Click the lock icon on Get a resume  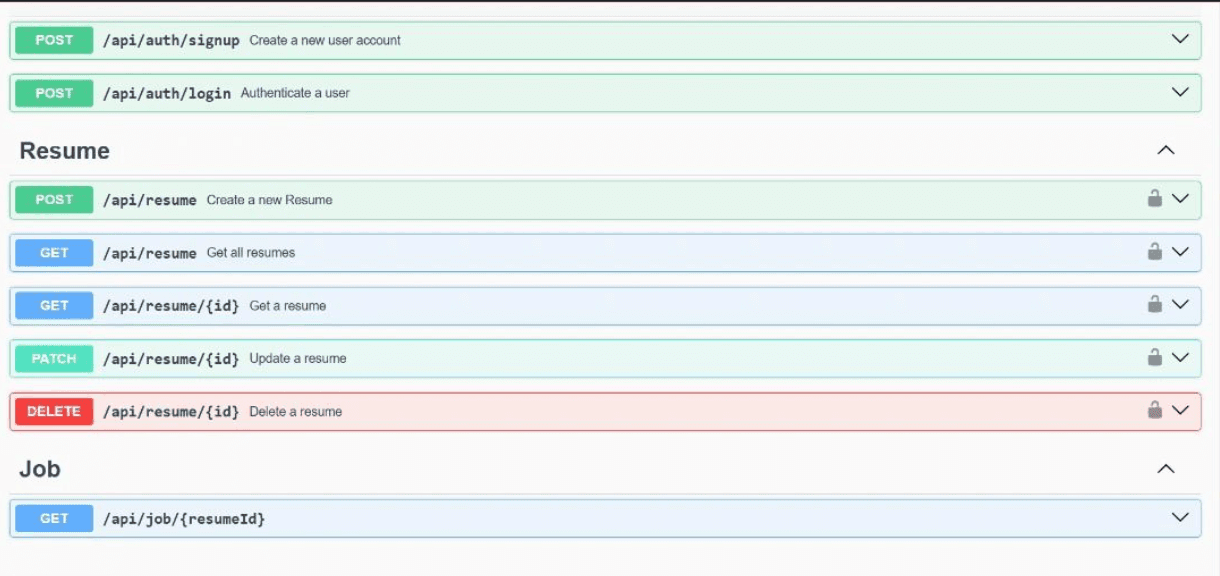point(1154,304)
